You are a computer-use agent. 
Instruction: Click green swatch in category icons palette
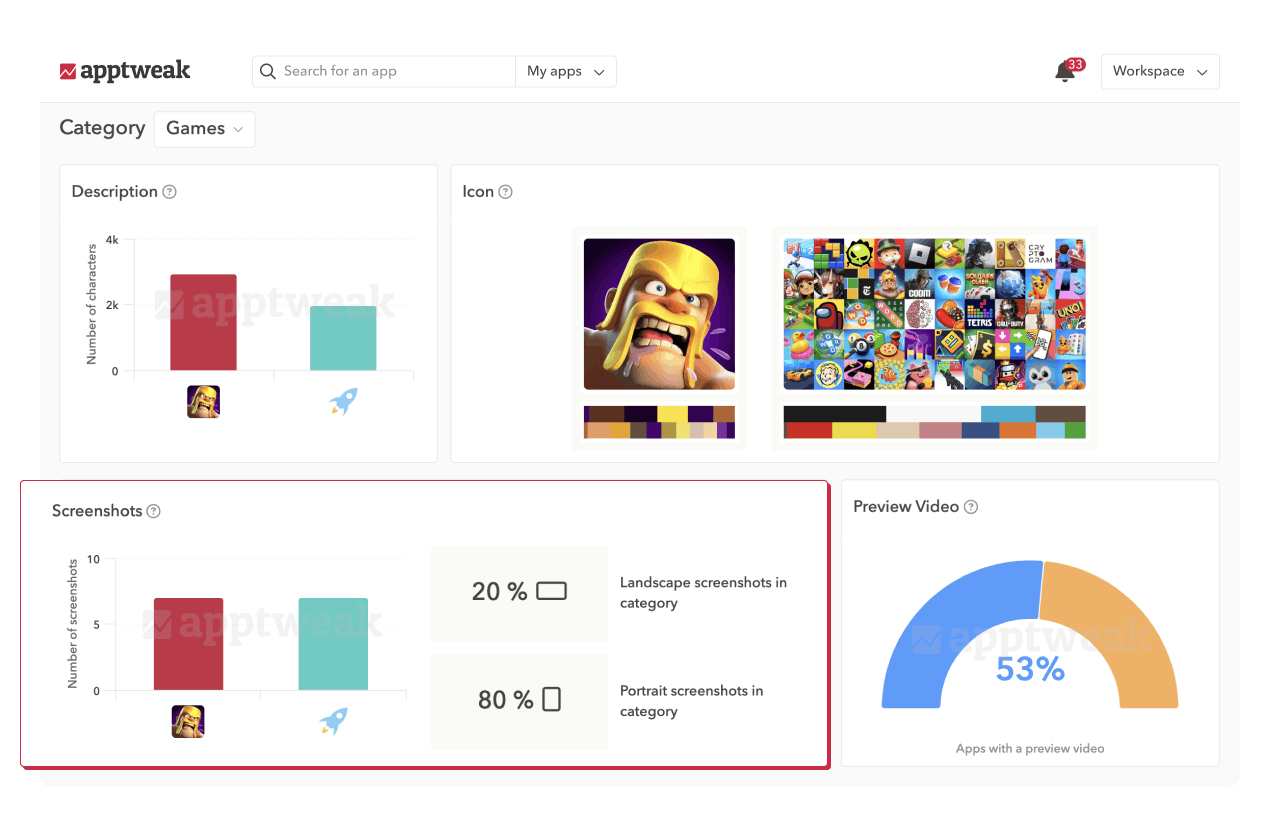[x=1075, y=430]
